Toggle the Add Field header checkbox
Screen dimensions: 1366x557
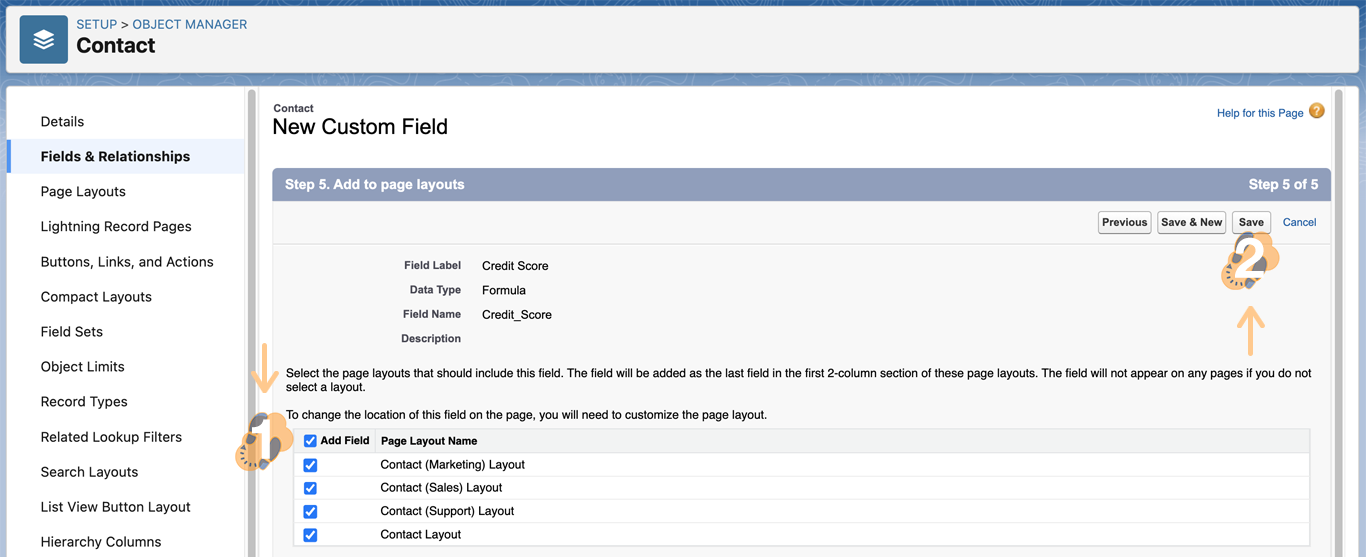tap(310, 441)
